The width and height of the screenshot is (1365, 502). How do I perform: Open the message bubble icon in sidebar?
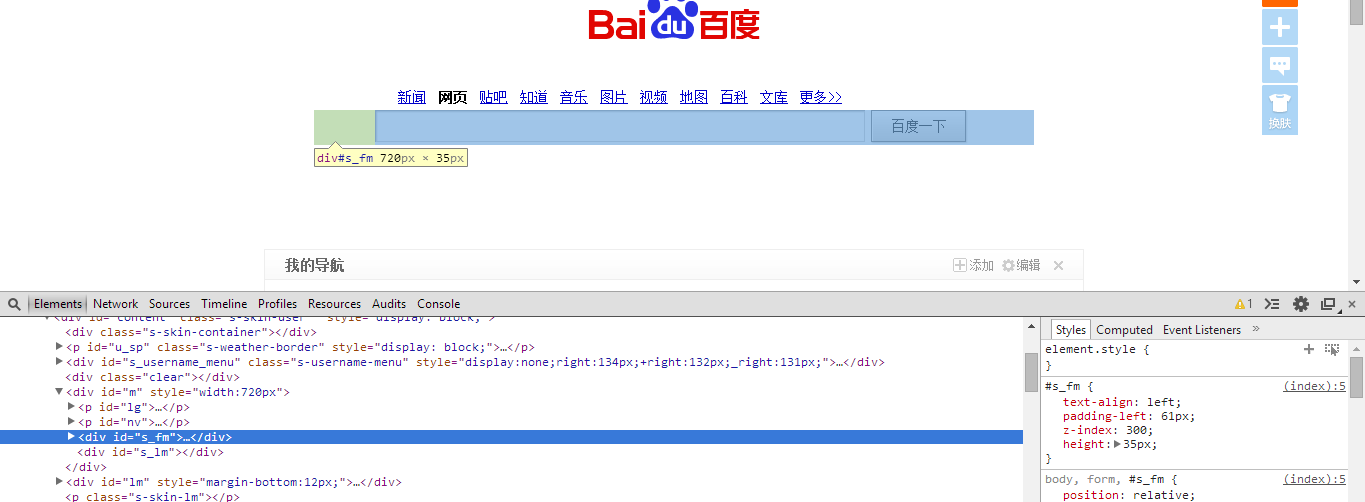coord(1280,66)
